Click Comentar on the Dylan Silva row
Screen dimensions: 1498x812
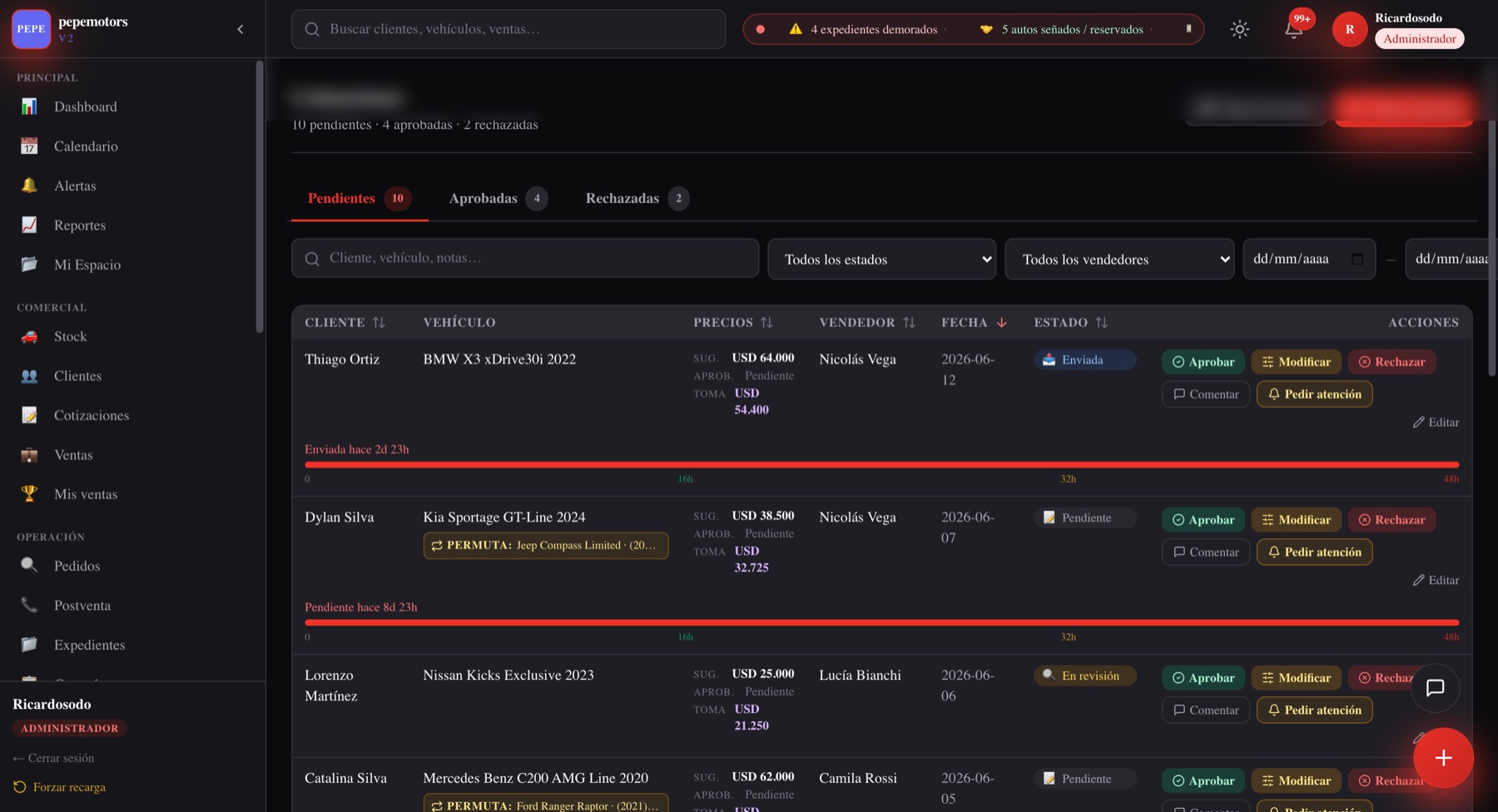(x=1205, y=552)
